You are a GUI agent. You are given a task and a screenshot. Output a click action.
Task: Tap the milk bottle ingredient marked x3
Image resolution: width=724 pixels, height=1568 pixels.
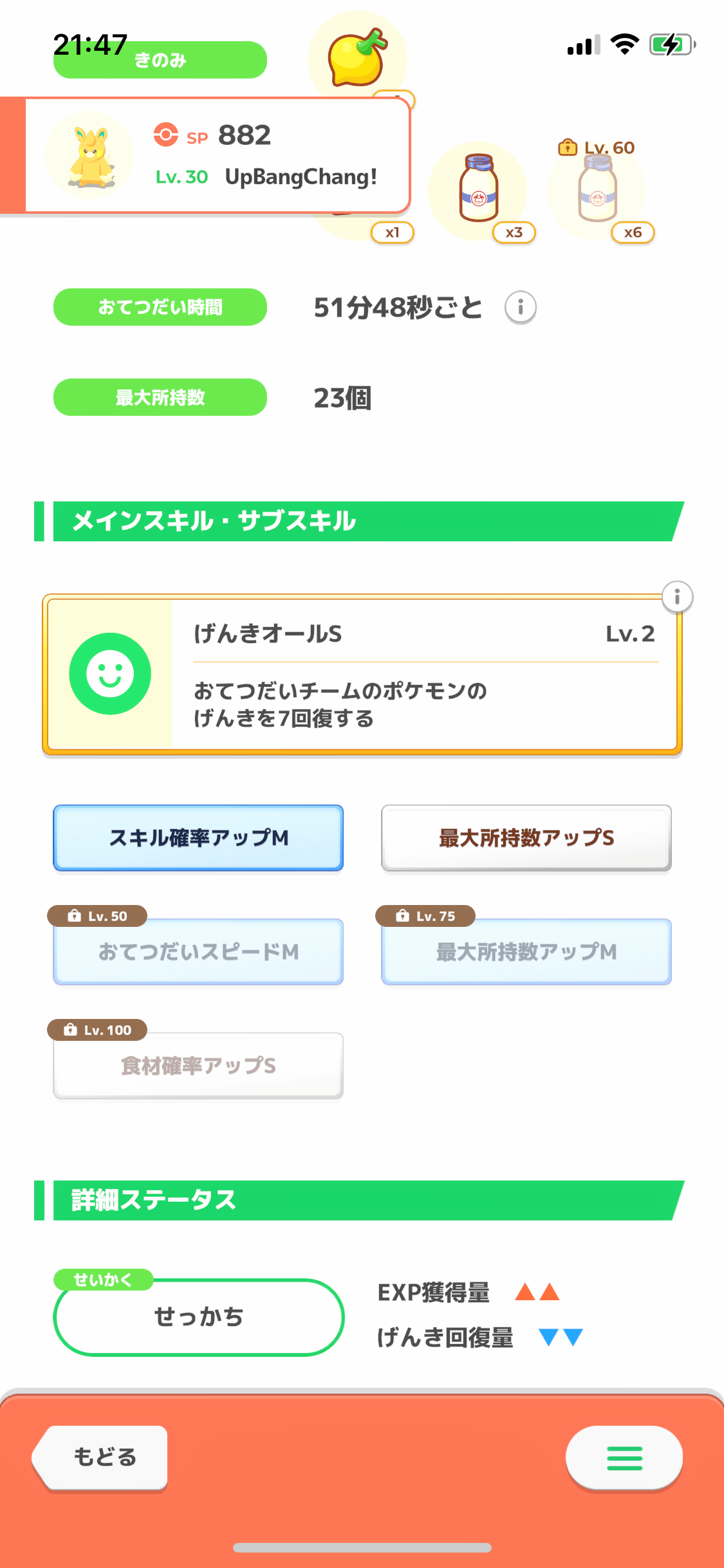pyautogui.click(x=478, y=190)
